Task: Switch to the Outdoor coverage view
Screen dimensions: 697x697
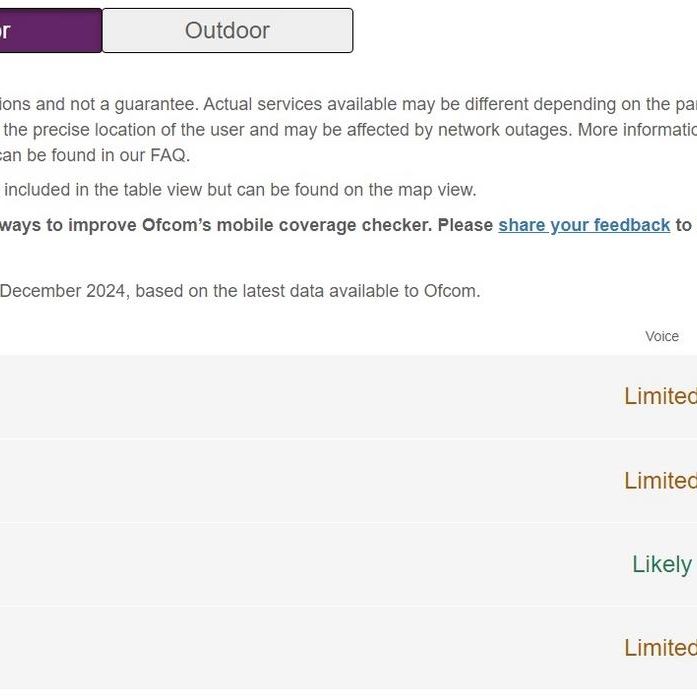Action: point(227,30)
